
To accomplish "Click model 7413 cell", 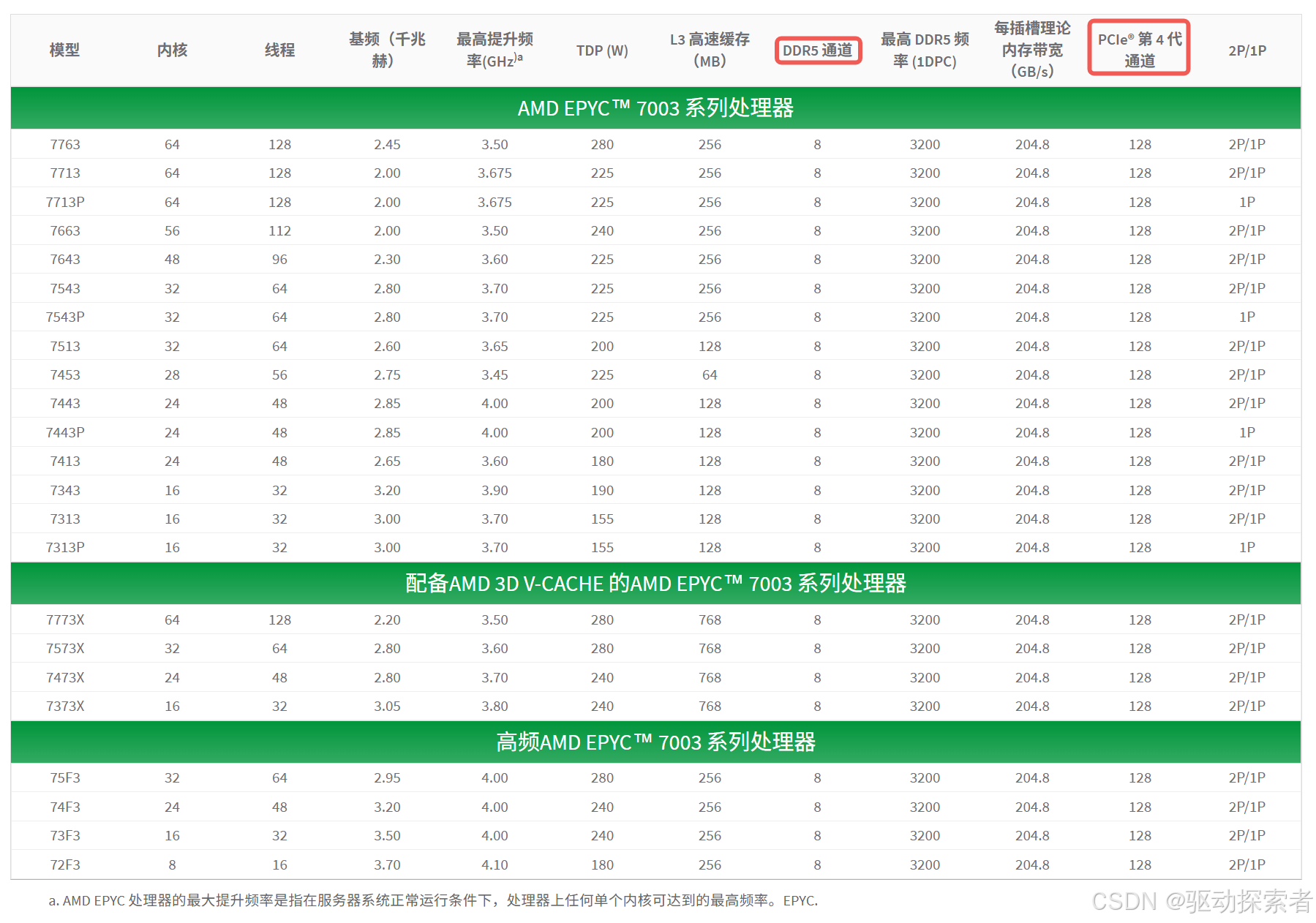I will click(x=64, y=461).
